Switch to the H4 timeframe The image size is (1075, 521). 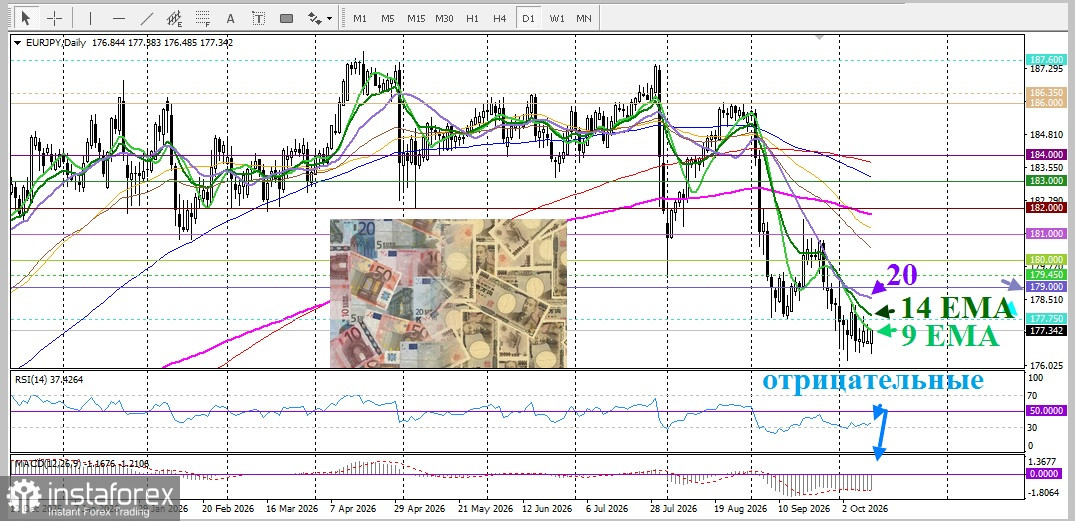pyautogui.click(x=500, y=19)
